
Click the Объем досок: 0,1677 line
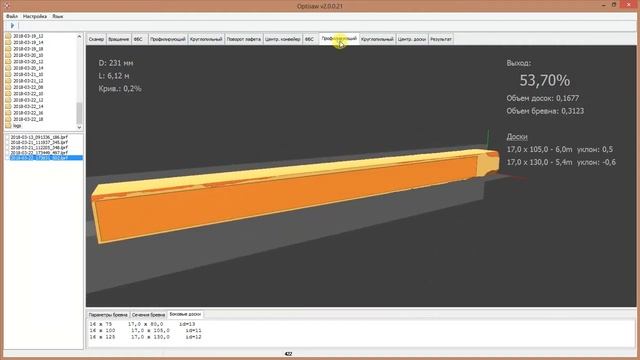[x=543, y=98]
